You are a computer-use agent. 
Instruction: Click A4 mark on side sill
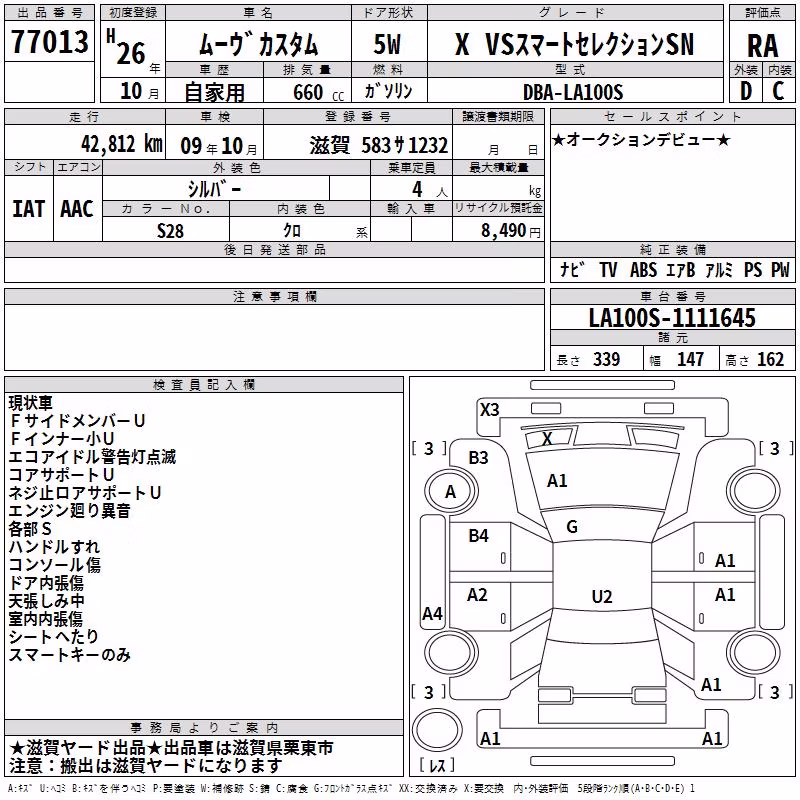433,613
